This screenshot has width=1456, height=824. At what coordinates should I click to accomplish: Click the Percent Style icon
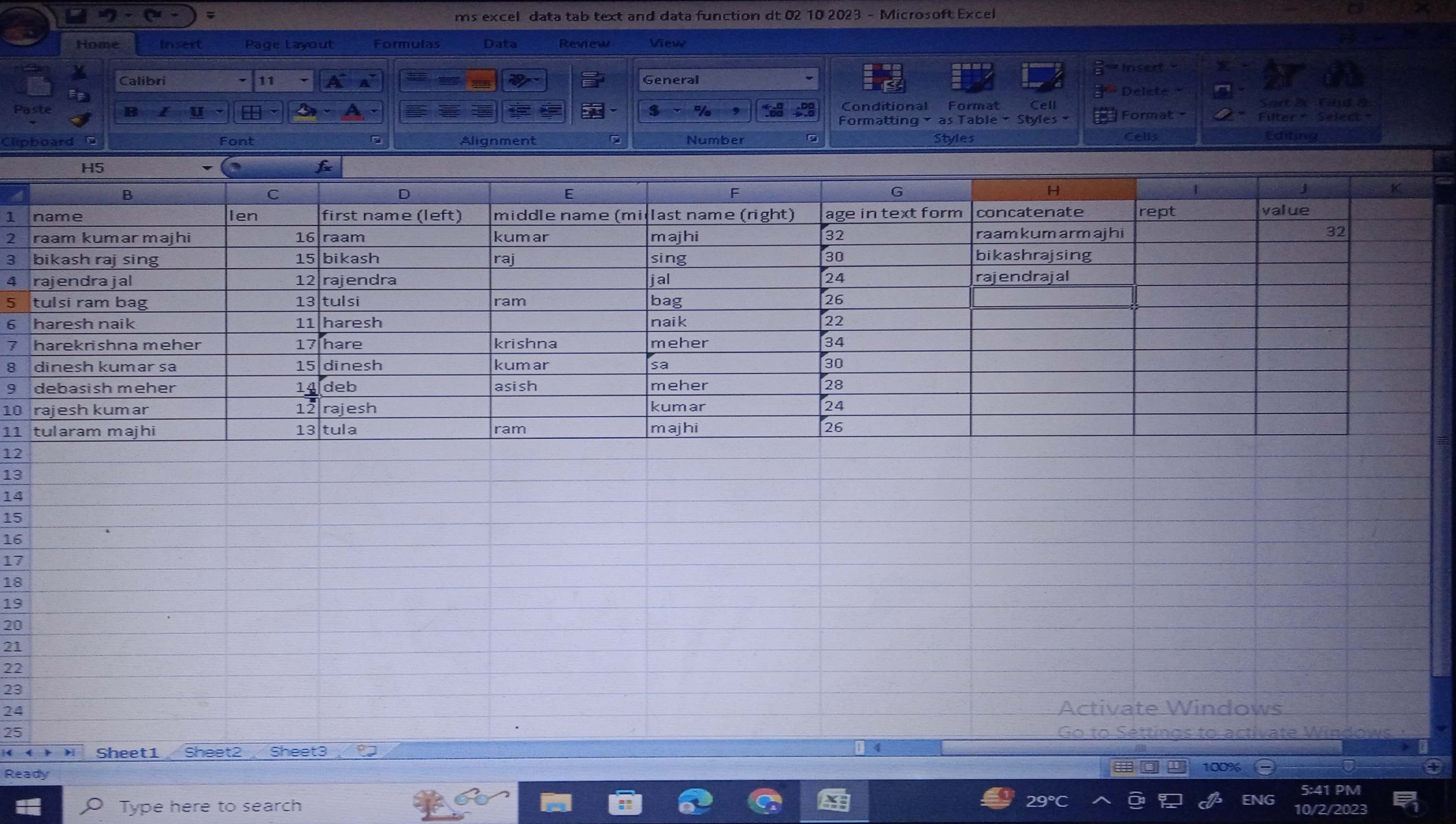[x=703, y=110]
